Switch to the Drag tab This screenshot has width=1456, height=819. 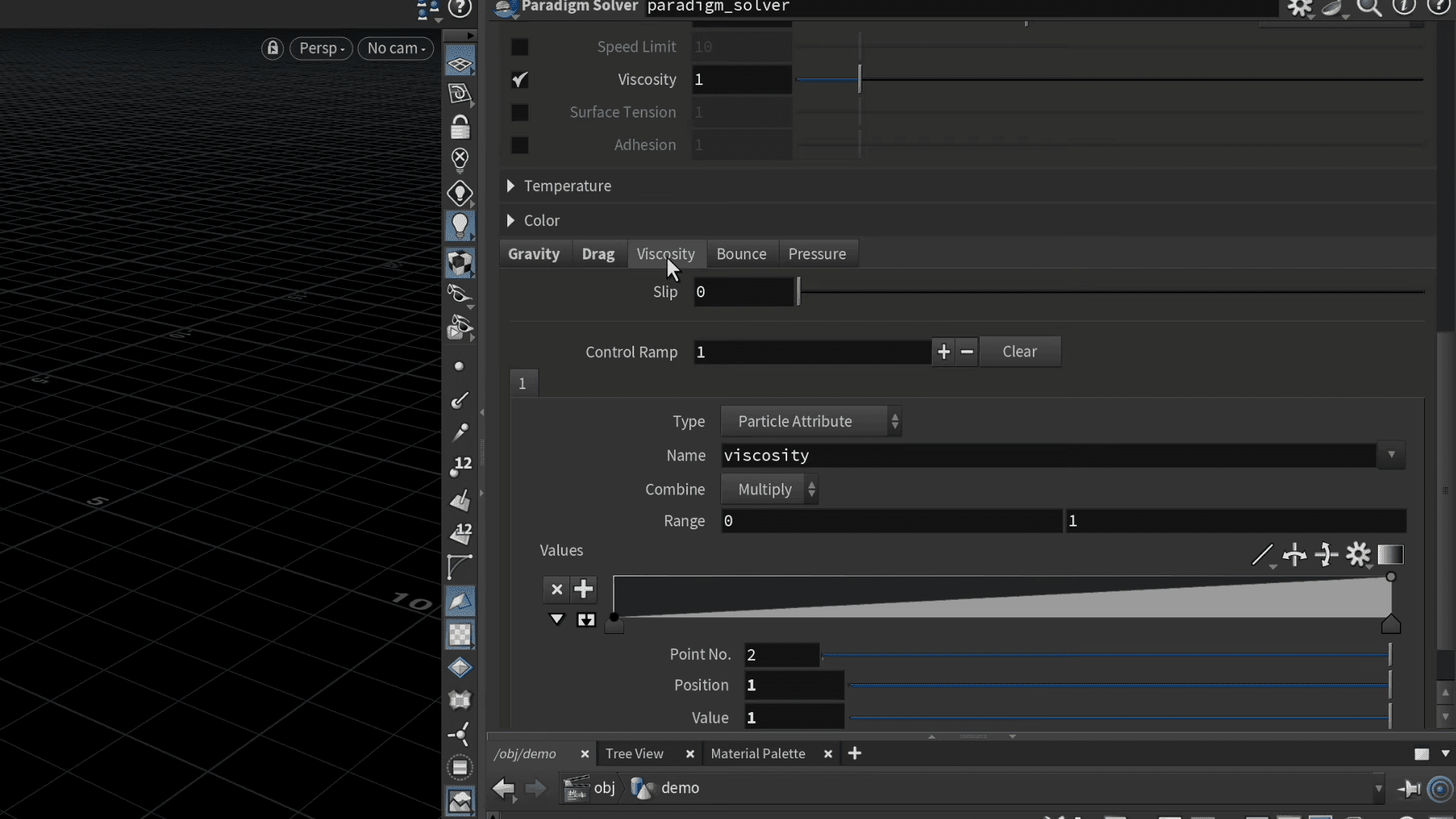click(598, 254)
